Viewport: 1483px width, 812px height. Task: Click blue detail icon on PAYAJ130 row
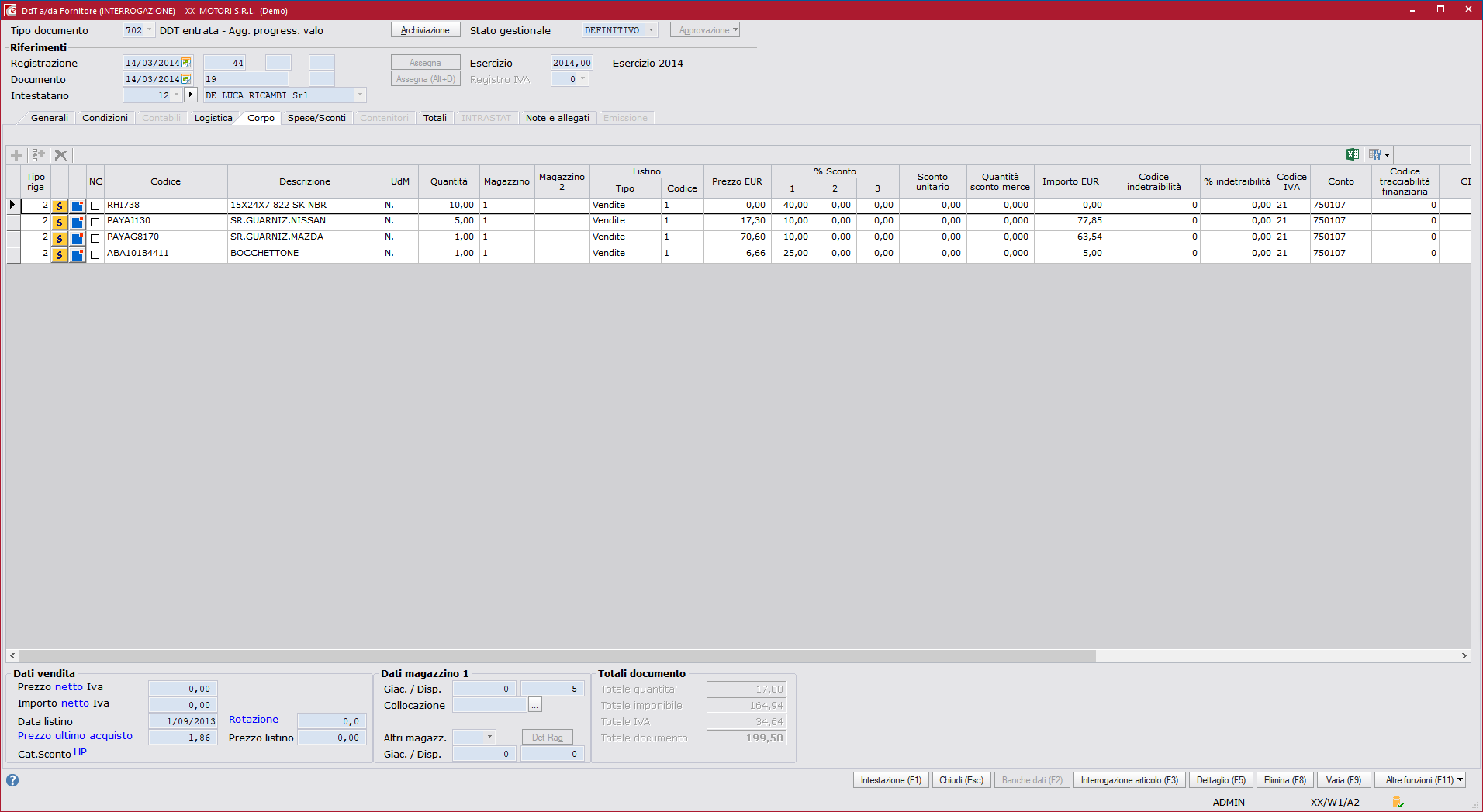pos(77,222)
